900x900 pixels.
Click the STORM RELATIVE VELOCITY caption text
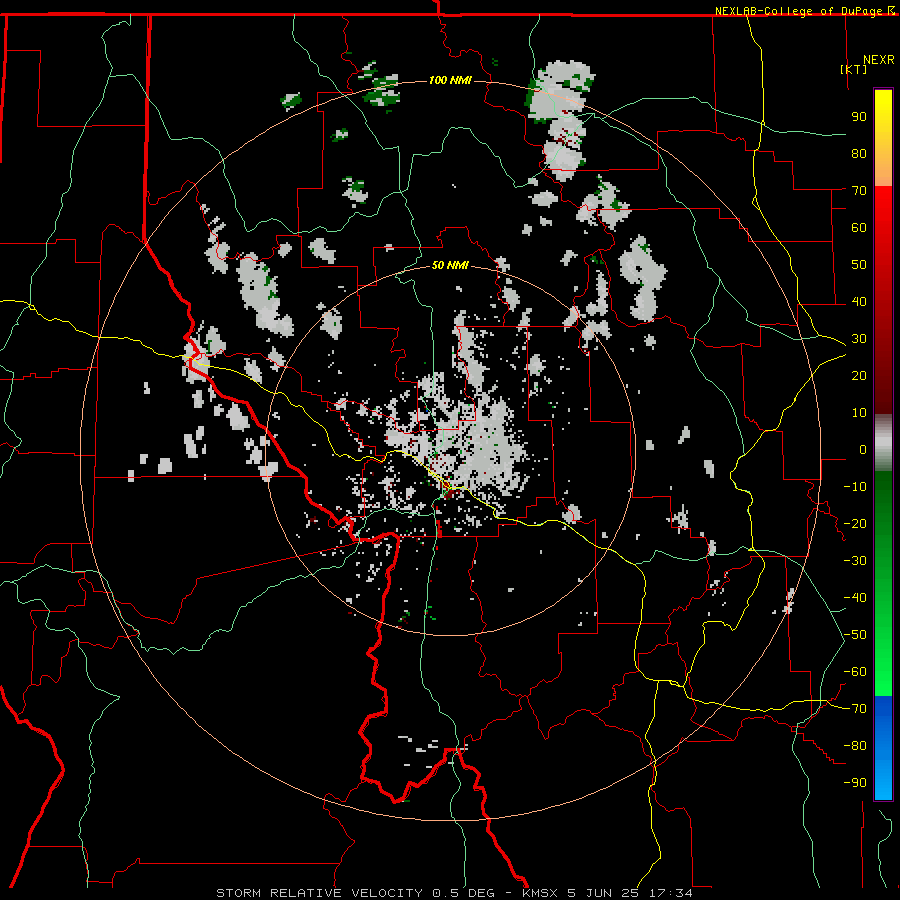pos(319,893)
